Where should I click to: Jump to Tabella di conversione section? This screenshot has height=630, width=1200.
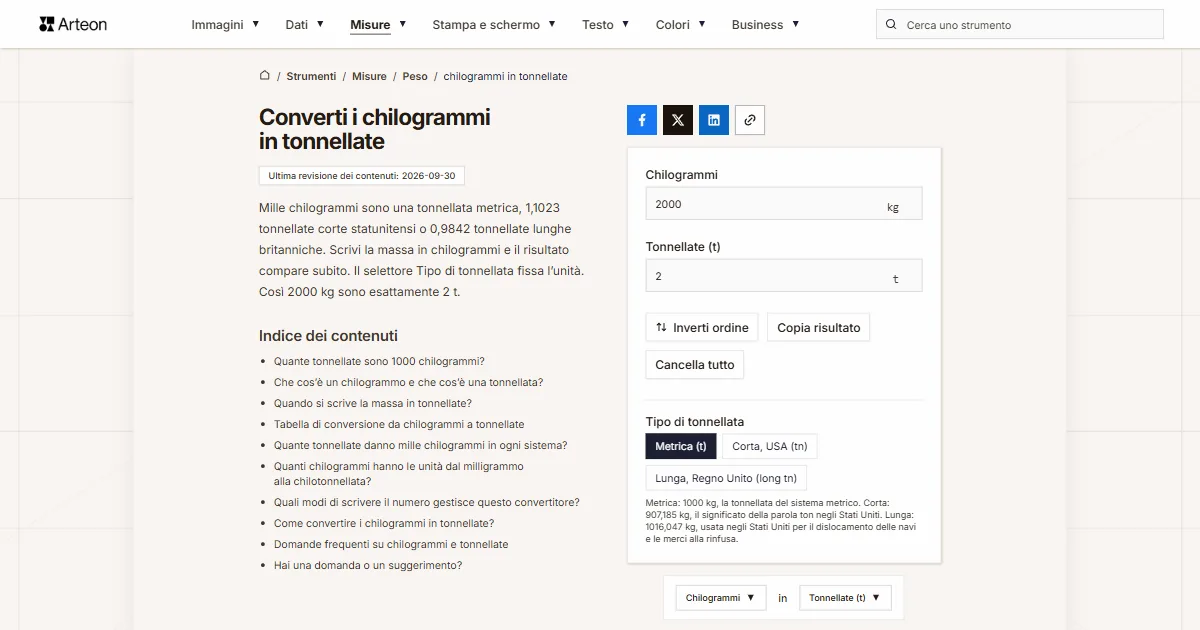pyautogui.click(x=399, y=424)
